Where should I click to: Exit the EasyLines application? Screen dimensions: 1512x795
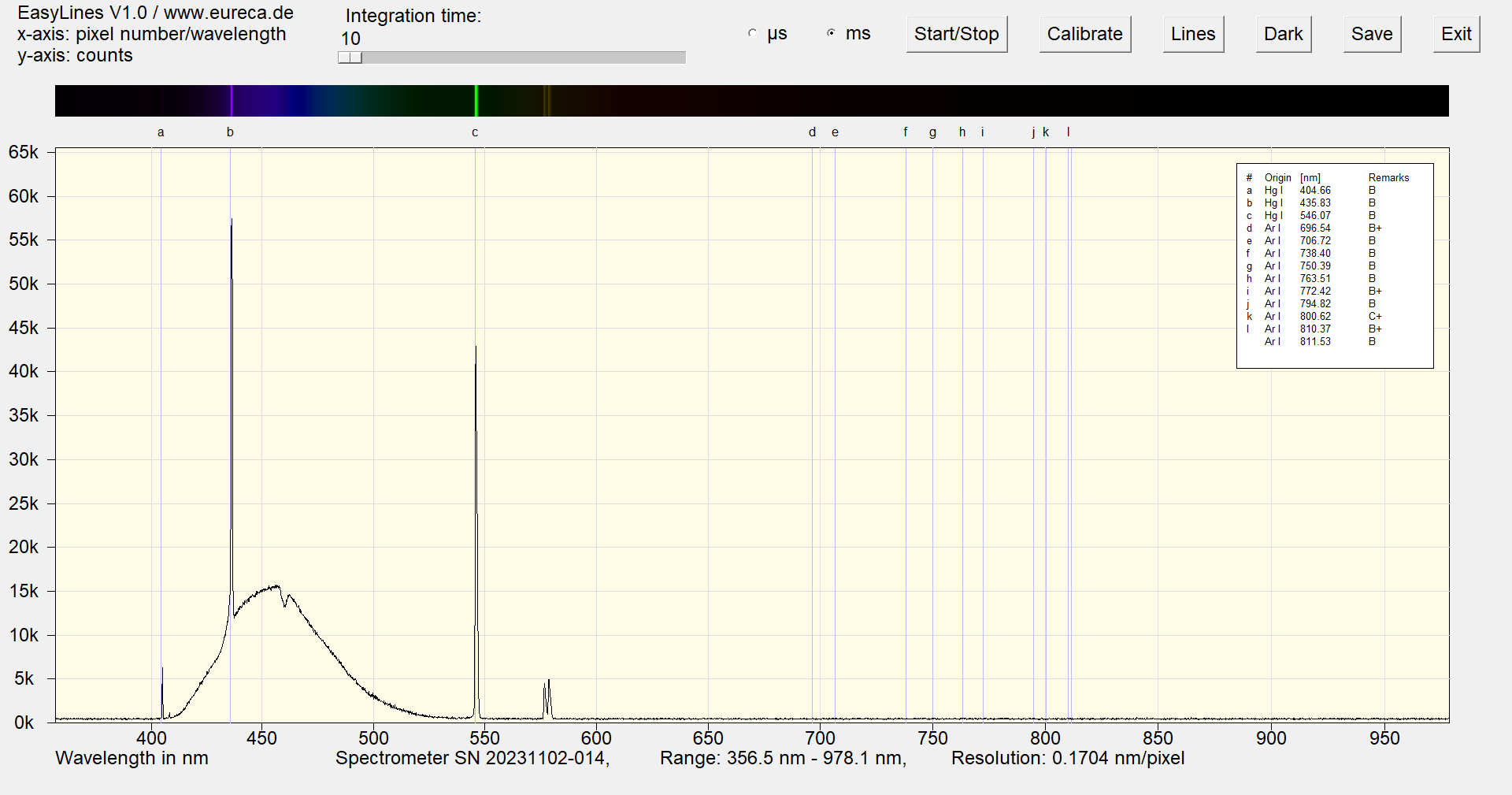click(x=1456, y=35)
